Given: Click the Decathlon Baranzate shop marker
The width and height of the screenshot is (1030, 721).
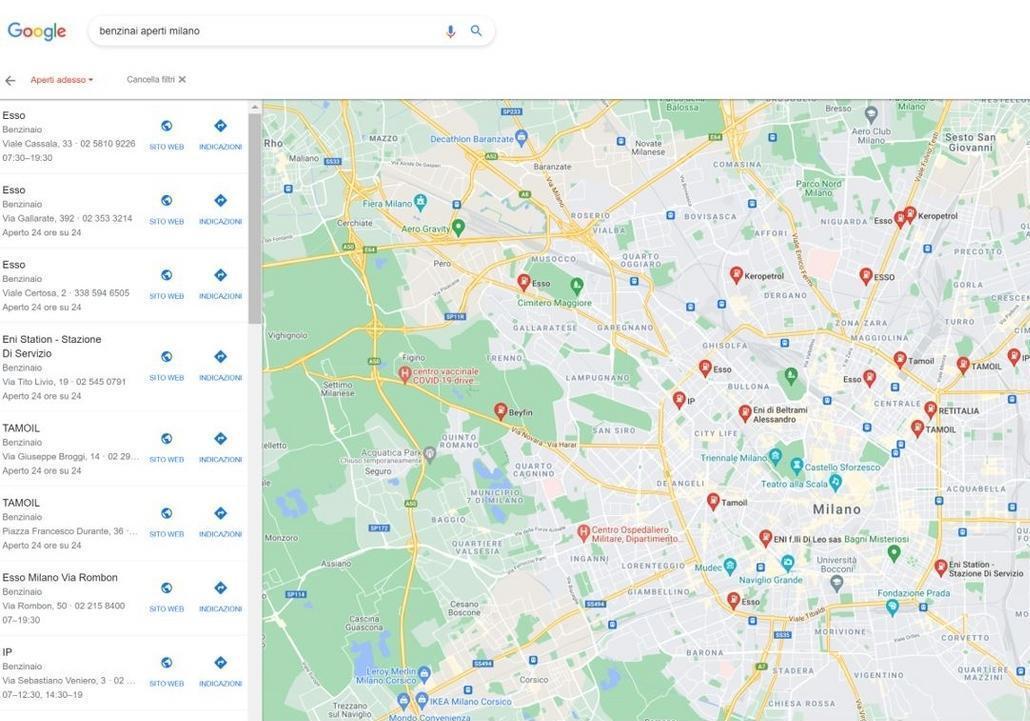Looking at the screenshot, I should (522, 137).
